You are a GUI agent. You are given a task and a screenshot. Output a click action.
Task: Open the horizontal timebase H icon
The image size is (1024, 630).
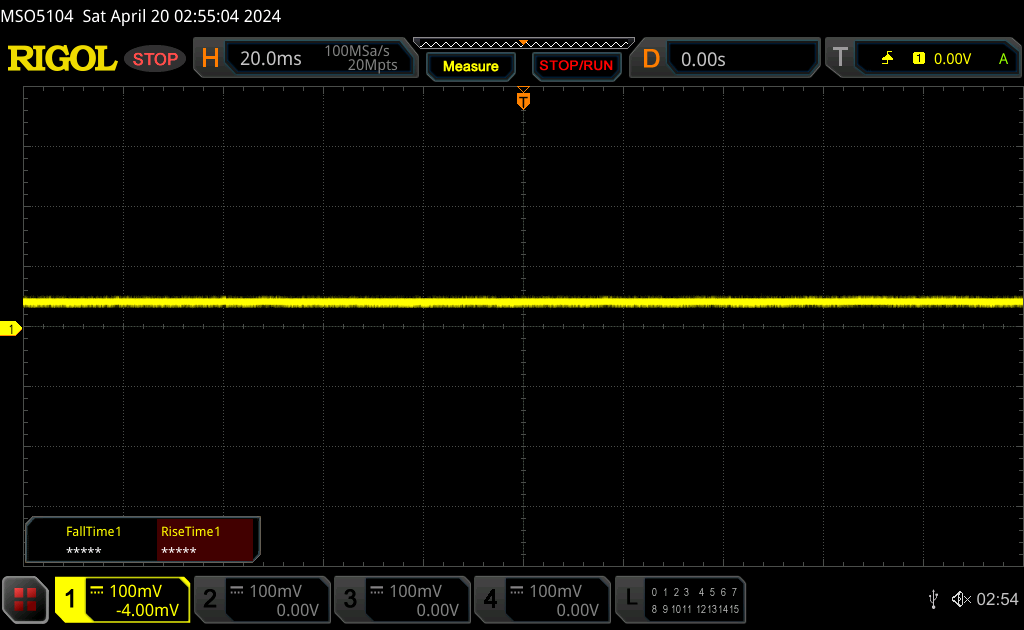coord(210,59)
